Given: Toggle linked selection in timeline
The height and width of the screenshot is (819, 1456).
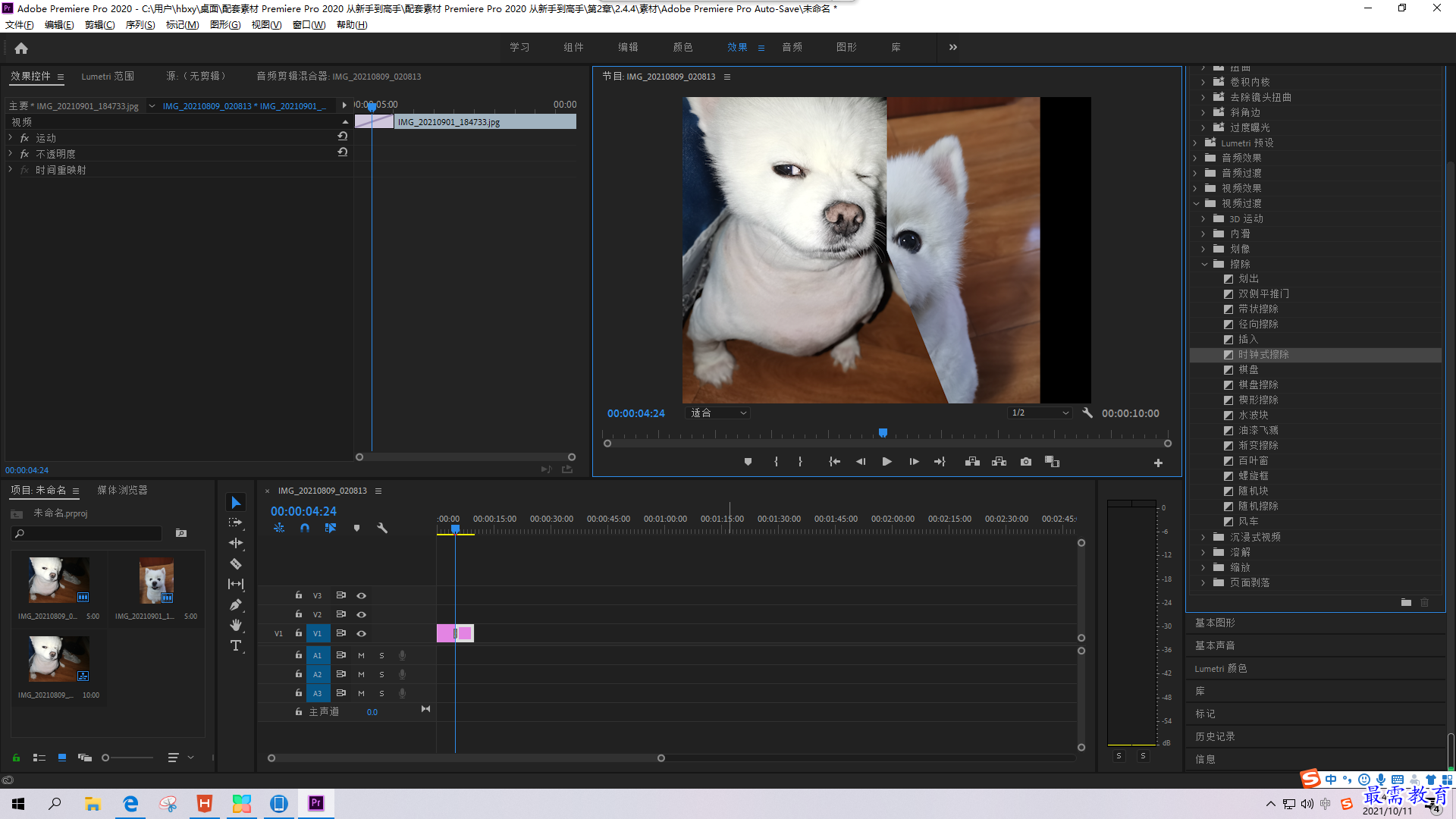Looking at the screenshot, I should click(331, 528).
